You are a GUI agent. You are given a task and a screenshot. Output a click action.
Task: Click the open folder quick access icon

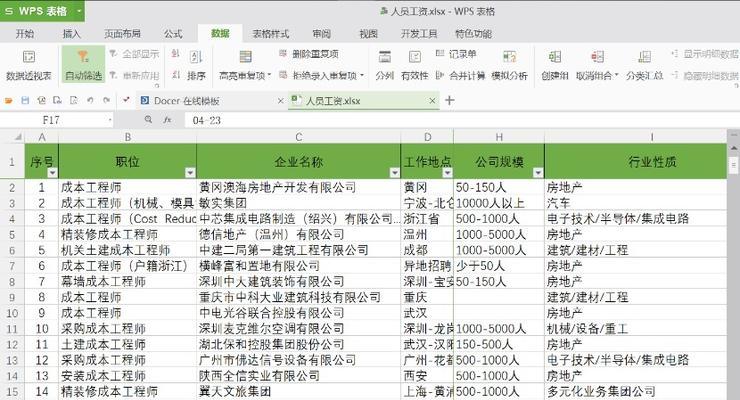[x=8, y=100]
